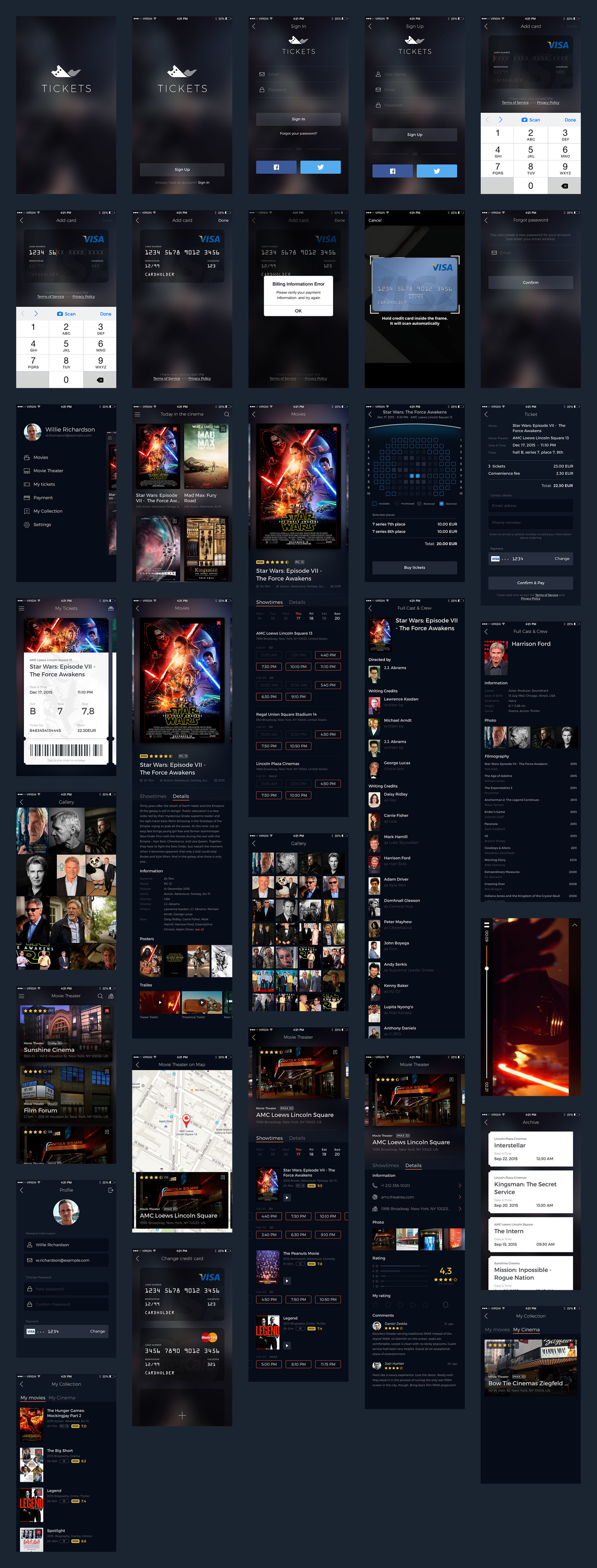Click the Facebook login icon on Sign In
597x1568 pixels.
276,167
